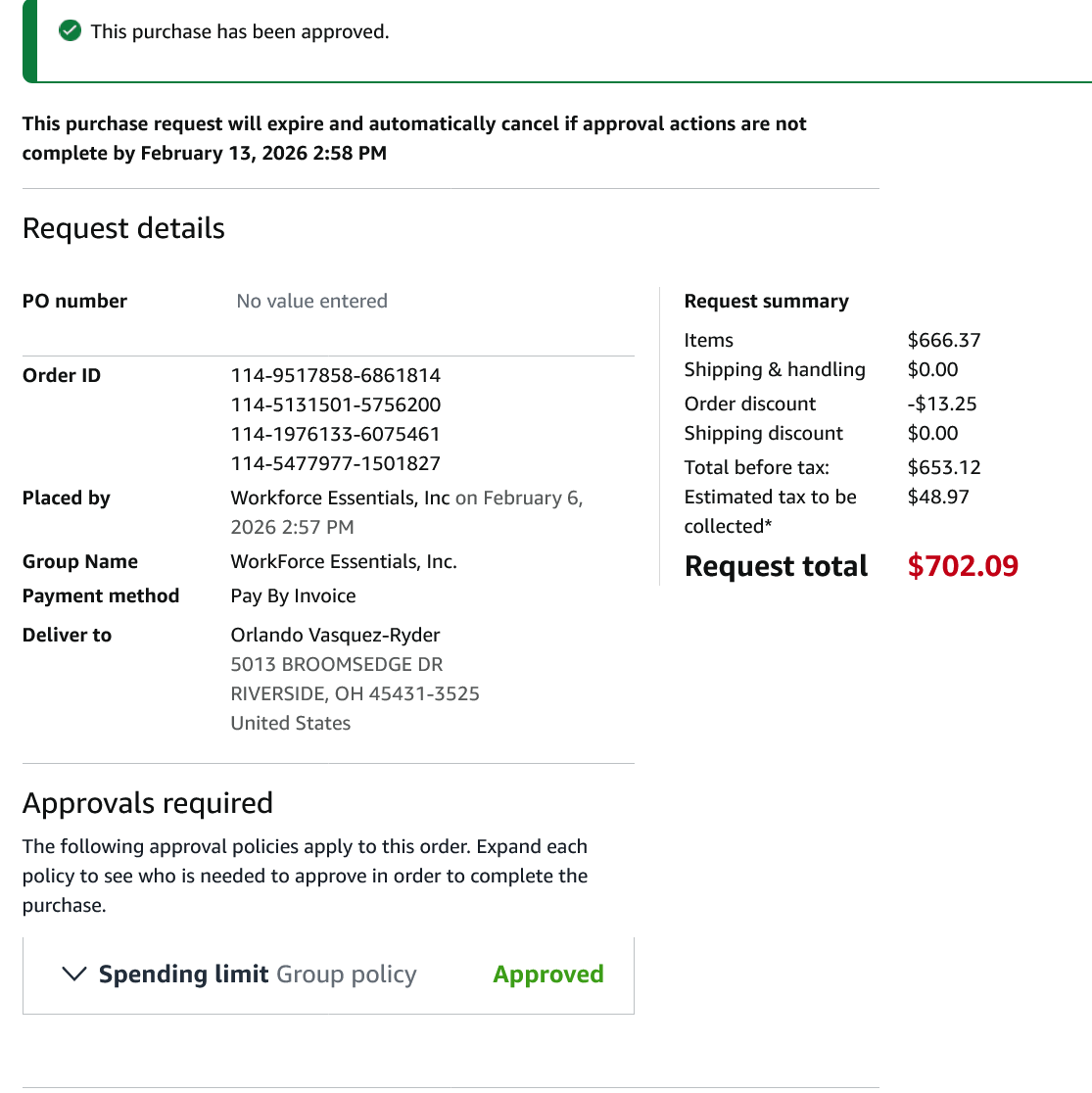Screen dimensions: 1092x1093
Task: Click the green approved checkmark icon
Action: (x=70, y=30)
